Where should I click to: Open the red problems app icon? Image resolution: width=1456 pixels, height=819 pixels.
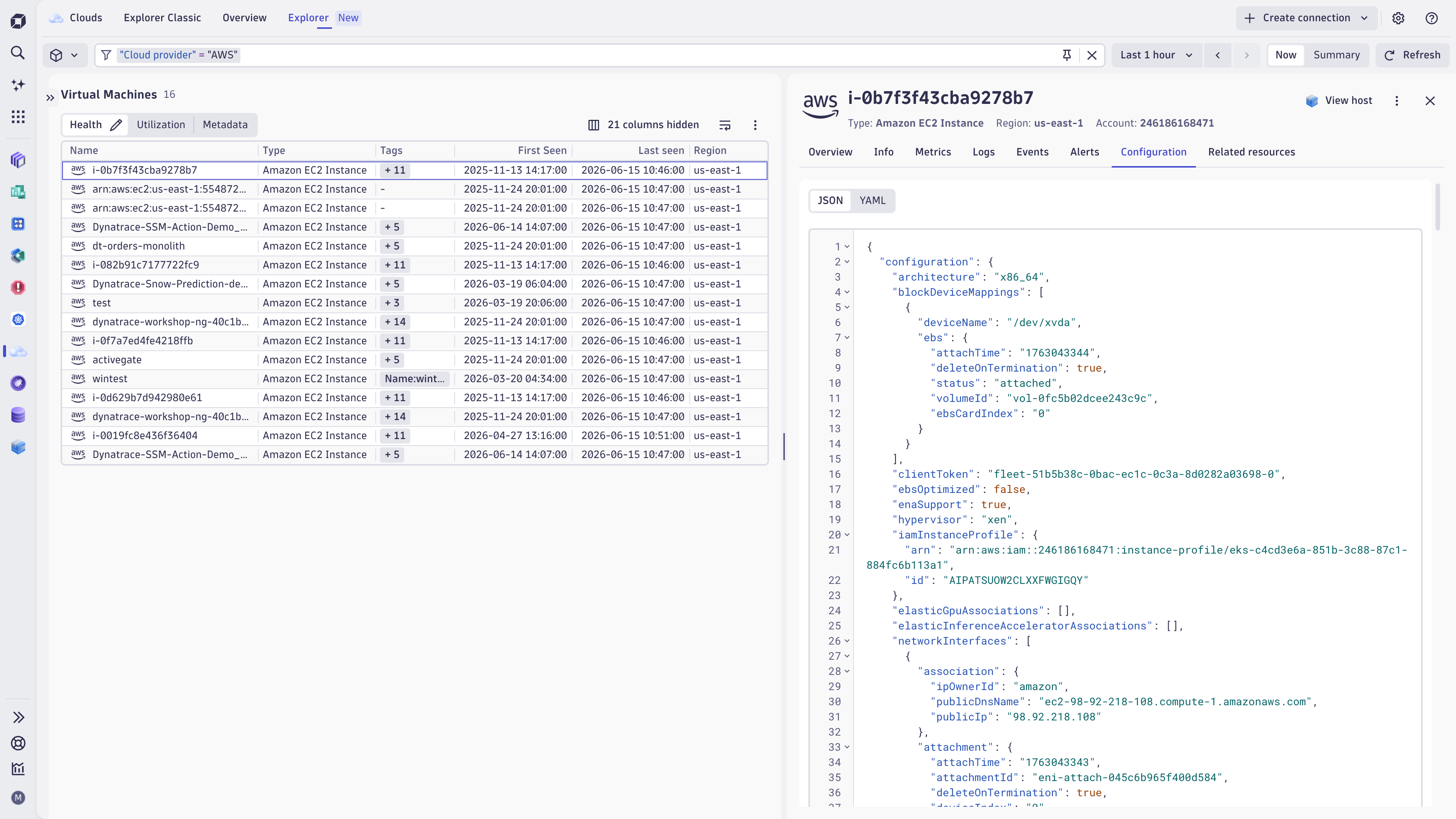coord(18,288)
